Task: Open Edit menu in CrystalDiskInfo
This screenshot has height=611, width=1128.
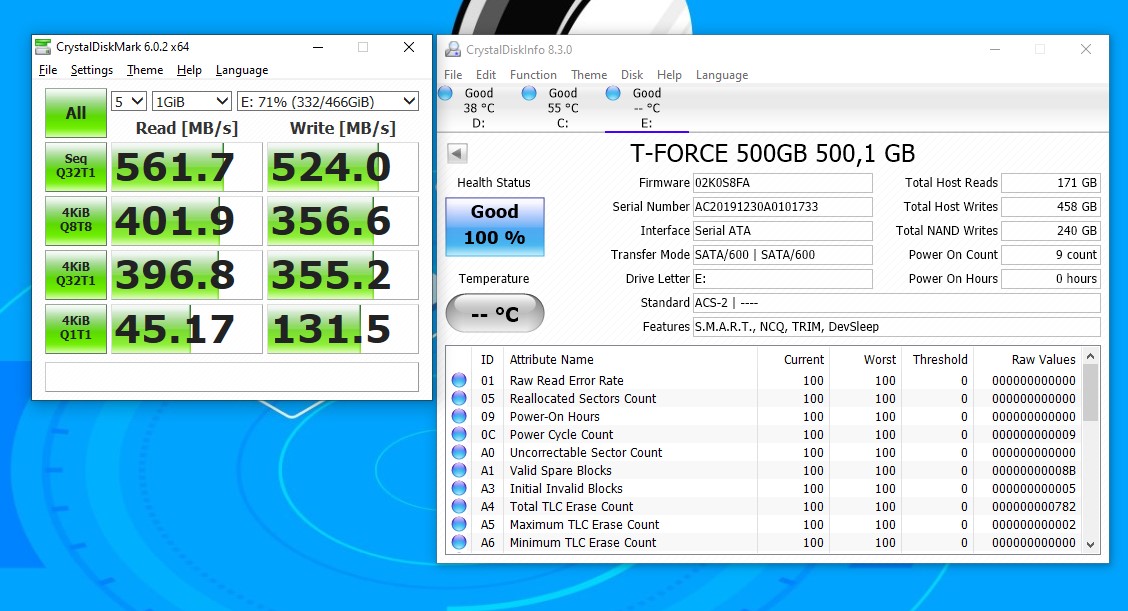Action: (x=486, y=75)
